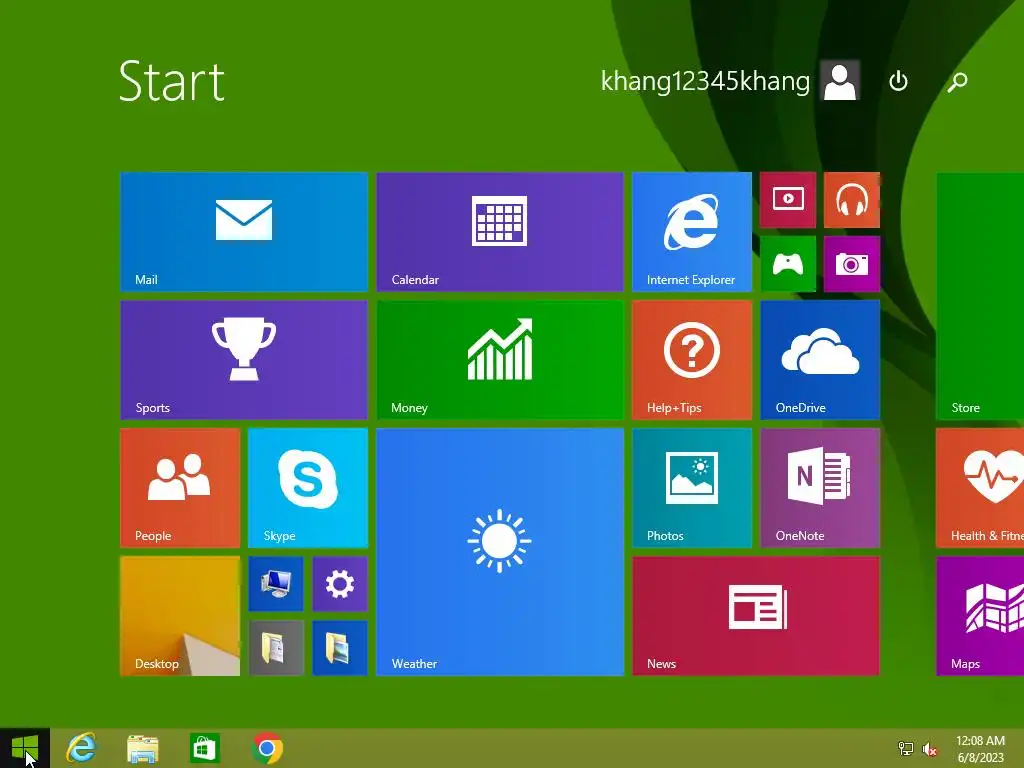
Task: Launch the Skype tile
Action: click(308, 488)
